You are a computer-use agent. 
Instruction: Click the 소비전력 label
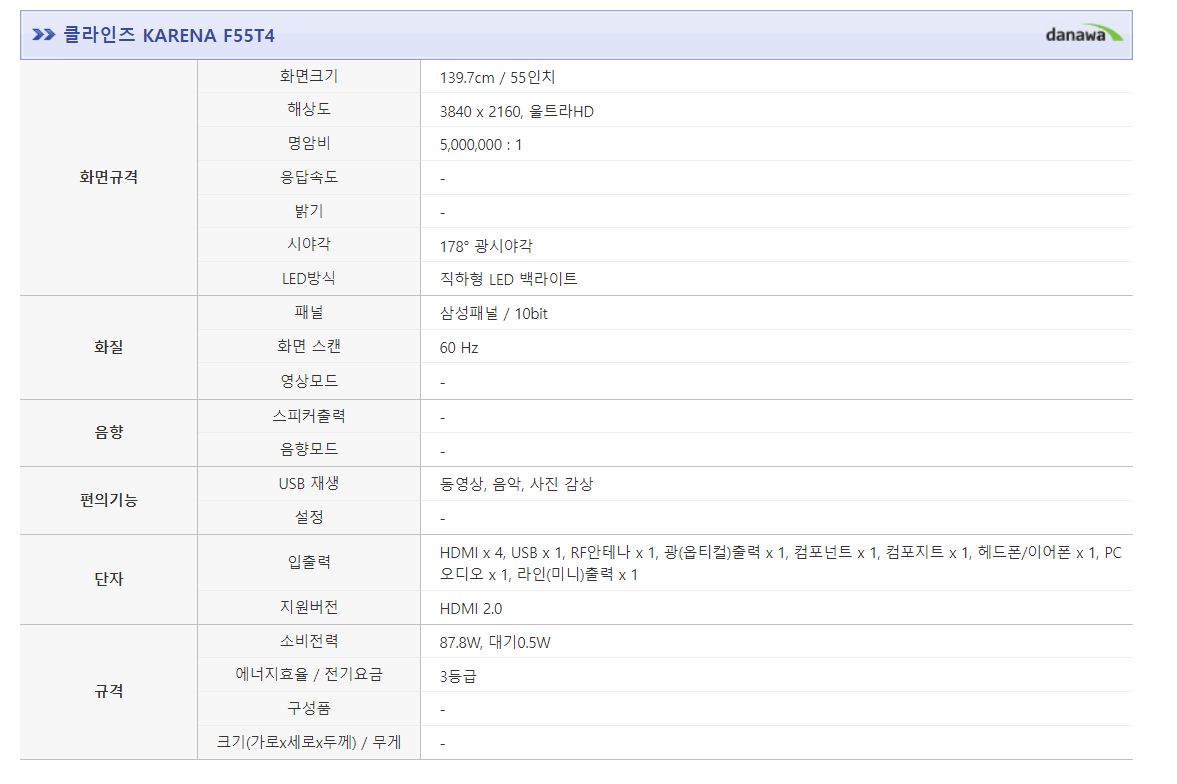[309, 641]
